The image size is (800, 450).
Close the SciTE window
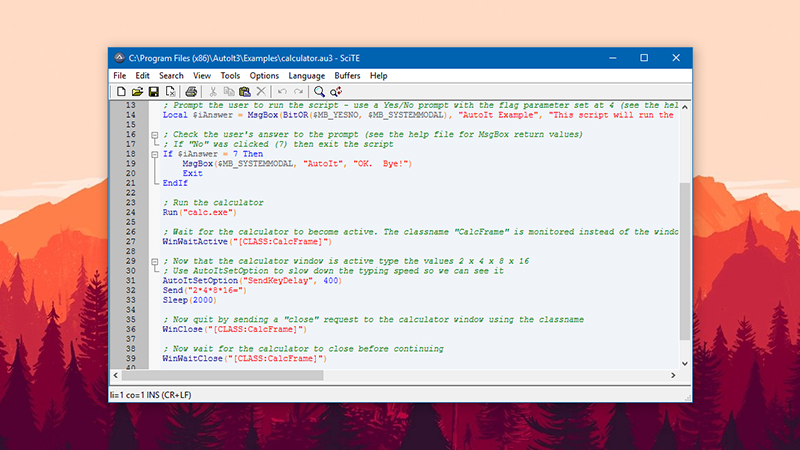click(x=676, y=58)
